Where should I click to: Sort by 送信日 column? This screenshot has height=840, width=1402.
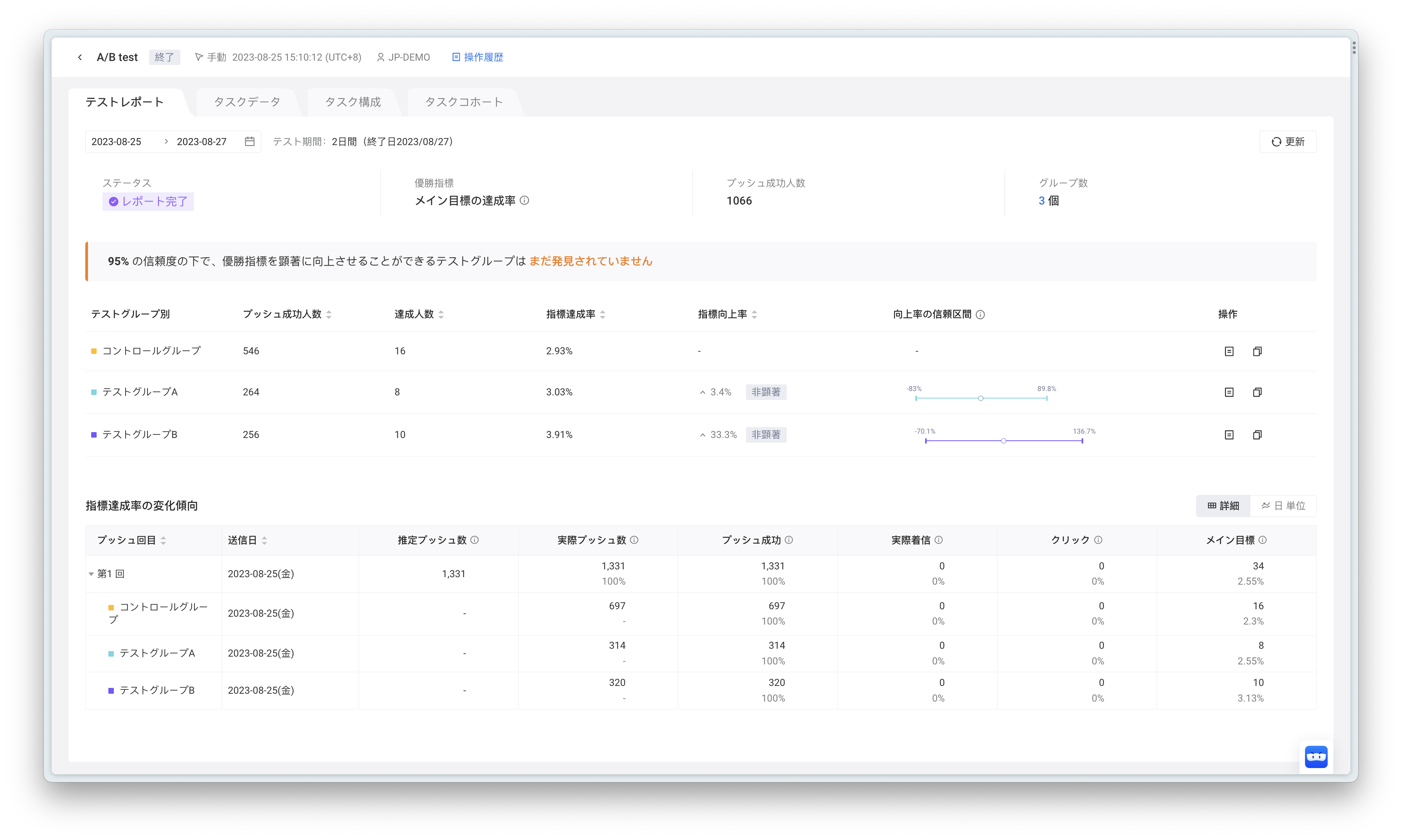click(264, 540)
